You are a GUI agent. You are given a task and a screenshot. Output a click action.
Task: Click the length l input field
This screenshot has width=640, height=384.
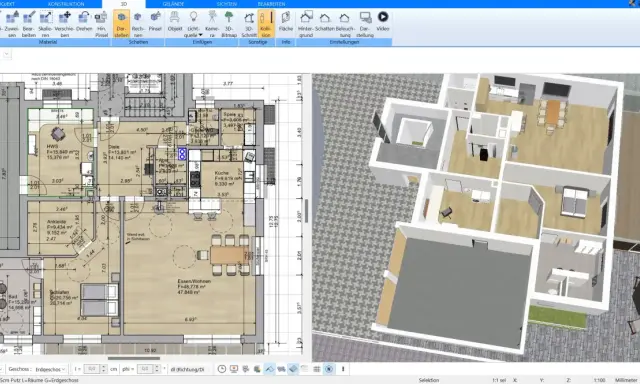[x=92, y=369]
